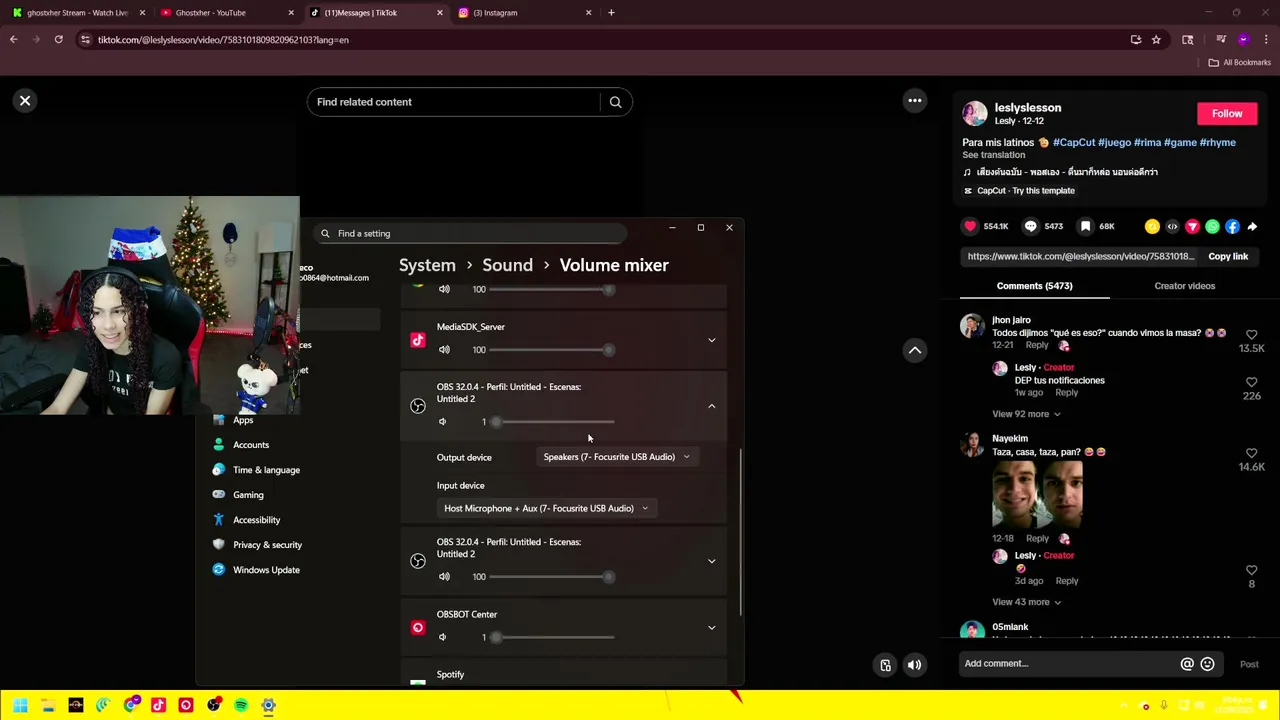This screenshot has height=720, width=1280.
Task: Click the Find a setting search field
Action: 470,233
